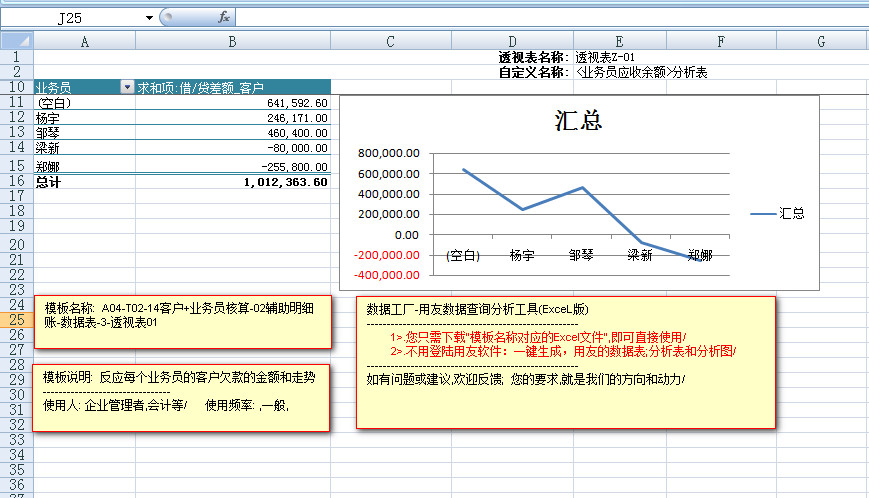Open the Name Box dropdown arrow
This screenshot has height=498, width=869.
point(149,17)
